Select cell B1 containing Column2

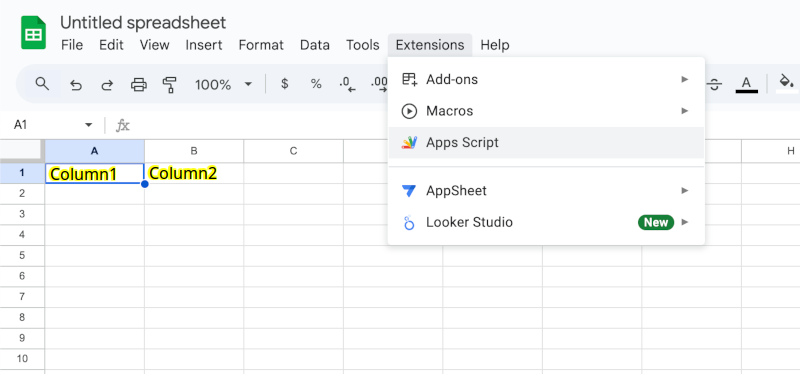coord(194,173)
